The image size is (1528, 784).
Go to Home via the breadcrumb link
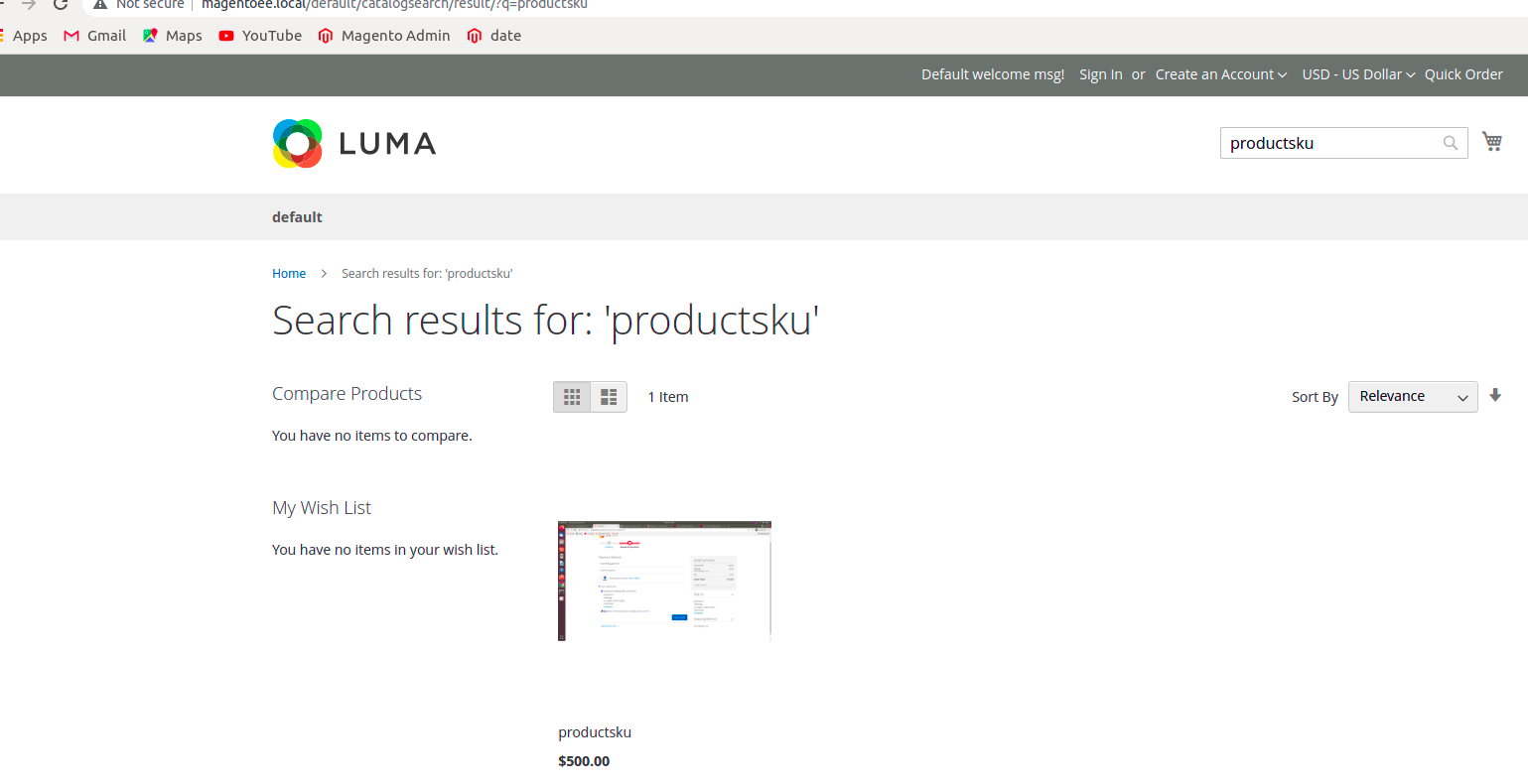tap(289, 273)
